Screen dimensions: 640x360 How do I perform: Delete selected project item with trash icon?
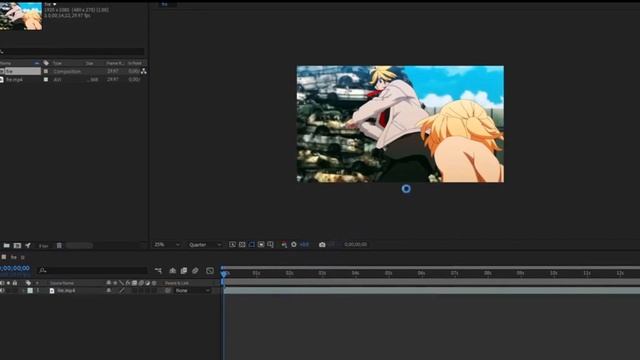point(59,246)
